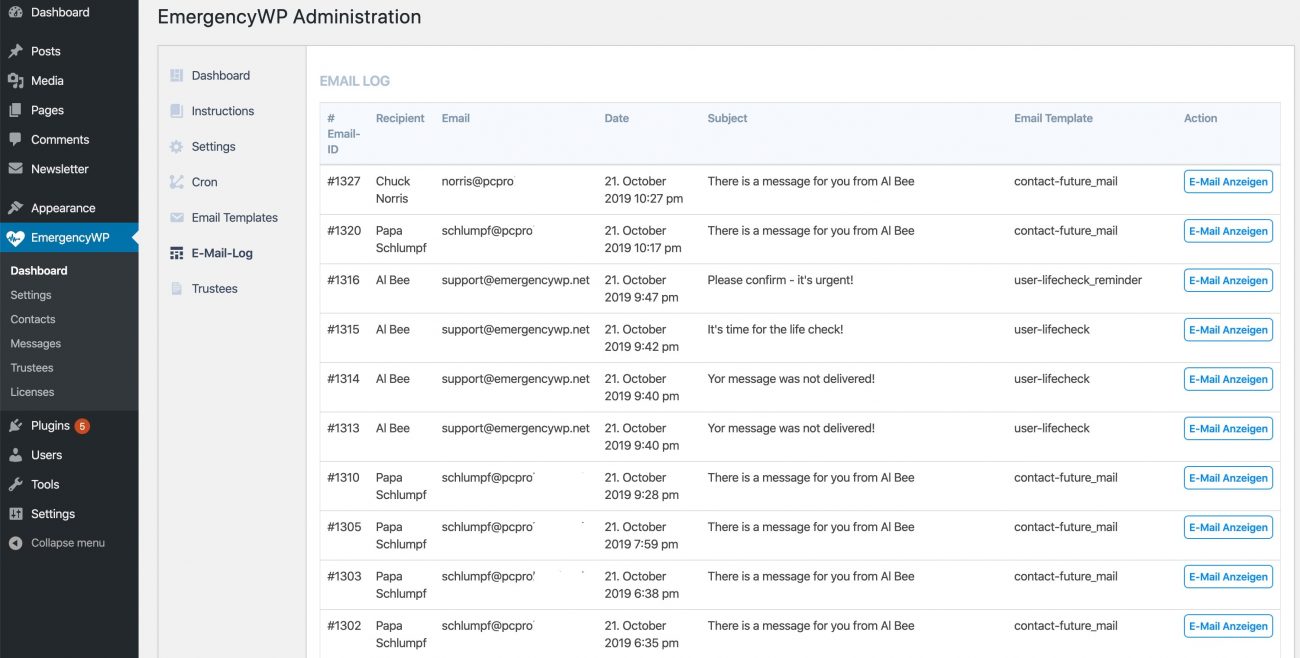The image size is (1300, 658).
Task: Click E-Mail Anzeigen for email #1303
Action: pyautogui.click(x=1228, y=577)
